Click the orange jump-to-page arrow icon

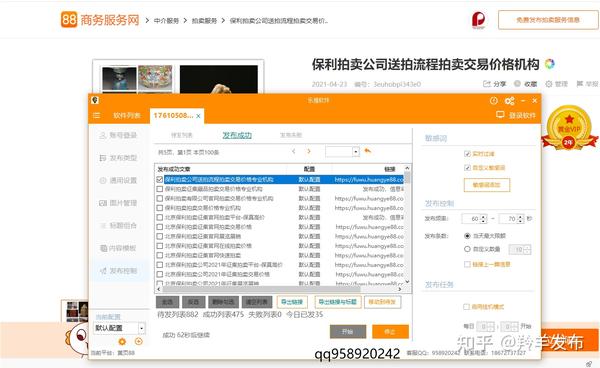coord(368,151)
